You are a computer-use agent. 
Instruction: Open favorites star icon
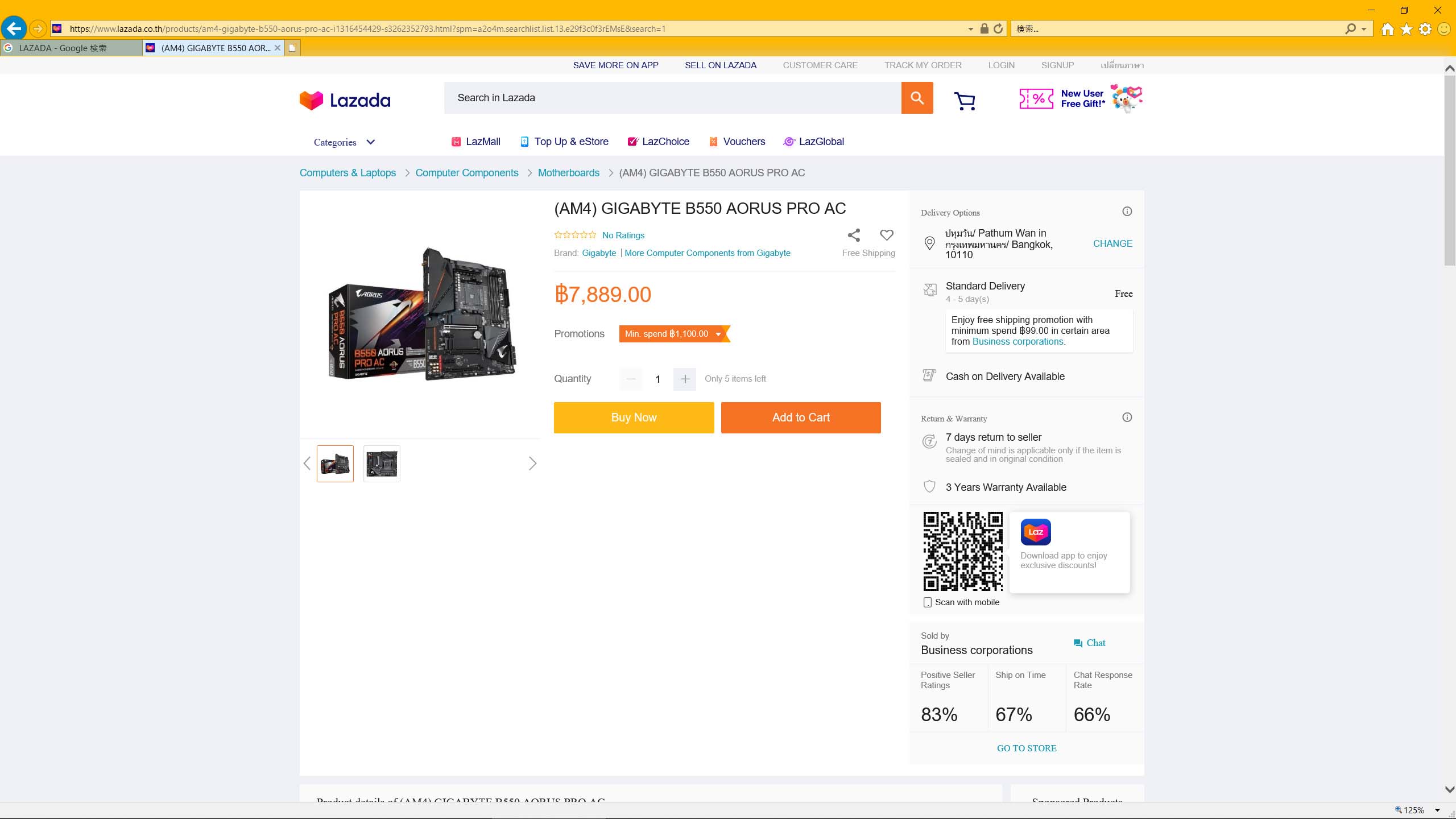[x=1407, y=29]
